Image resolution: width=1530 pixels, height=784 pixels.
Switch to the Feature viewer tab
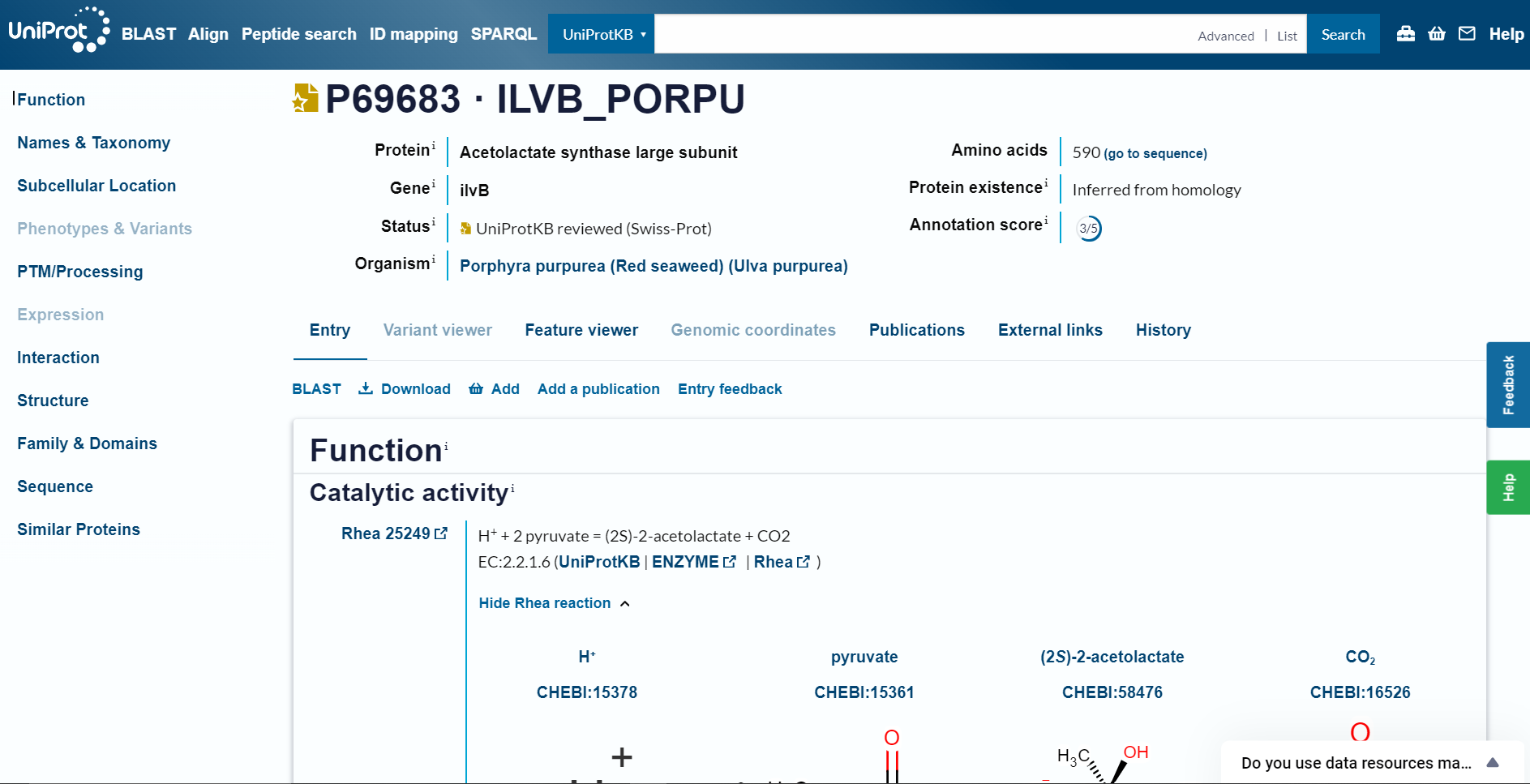pos(581,330)
